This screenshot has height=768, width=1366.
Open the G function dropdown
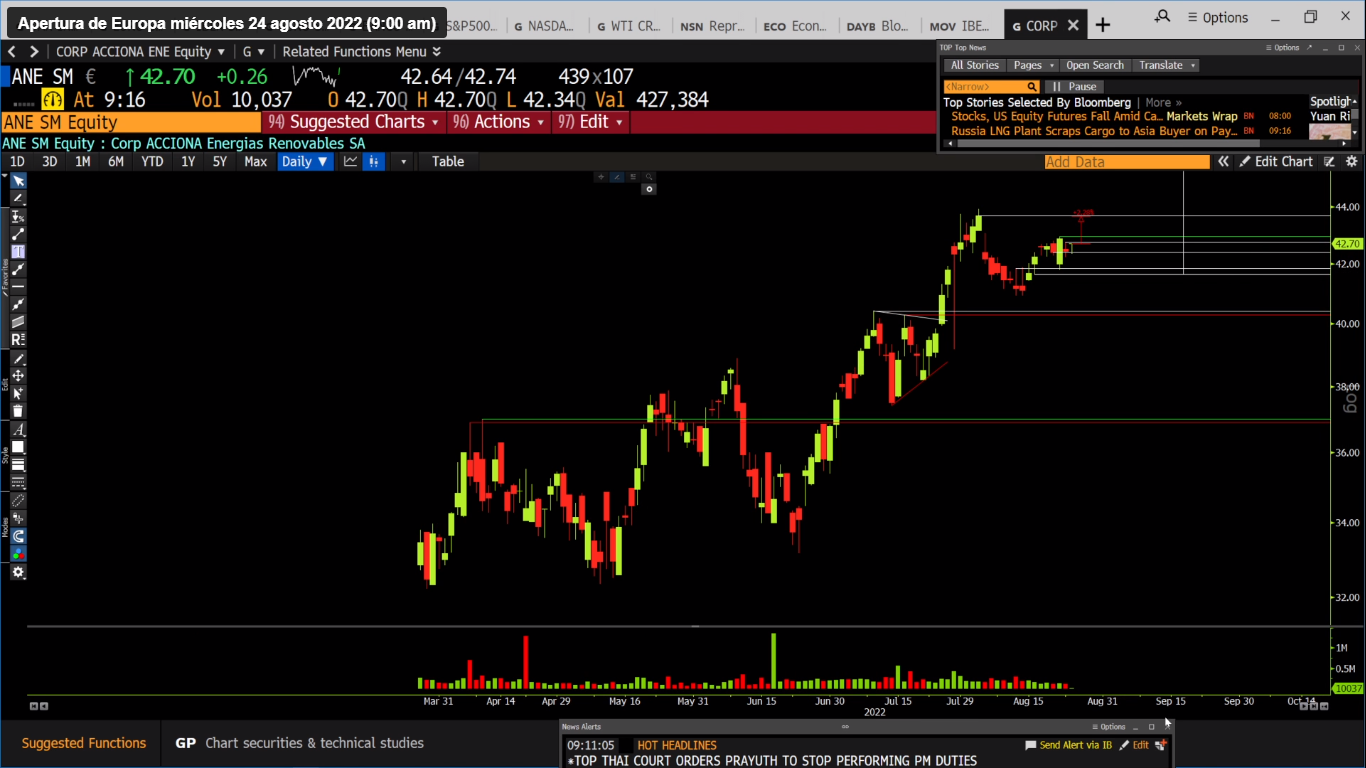click(x=254, y=52)
